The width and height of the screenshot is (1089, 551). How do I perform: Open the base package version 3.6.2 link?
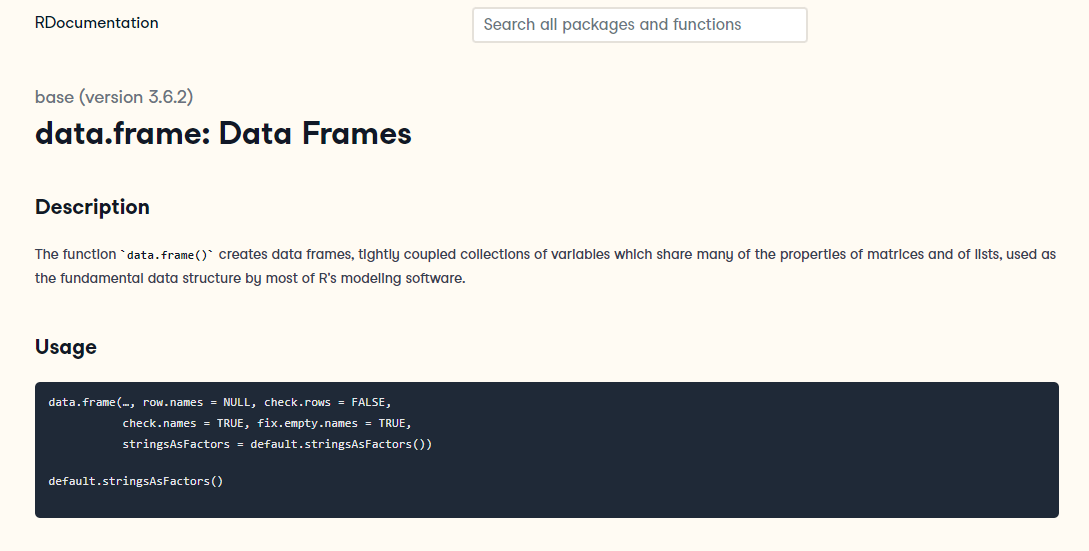114,97
